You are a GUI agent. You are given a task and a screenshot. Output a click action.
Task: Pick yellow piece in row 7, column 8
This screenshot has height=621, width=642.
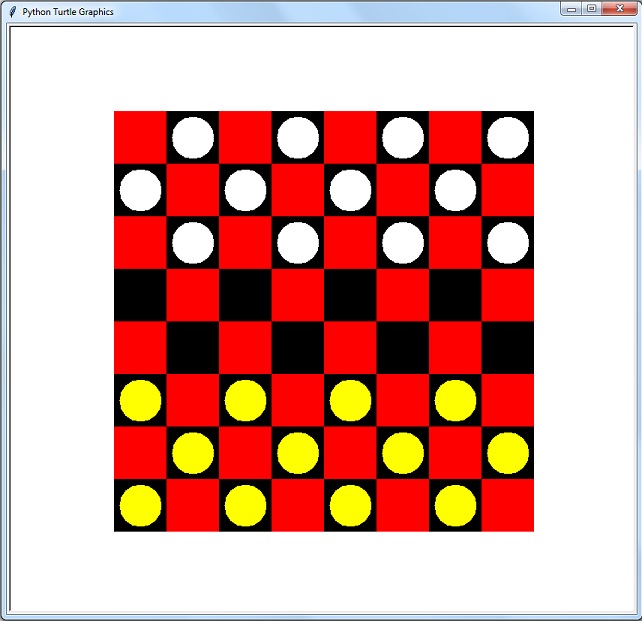[508, 453]
